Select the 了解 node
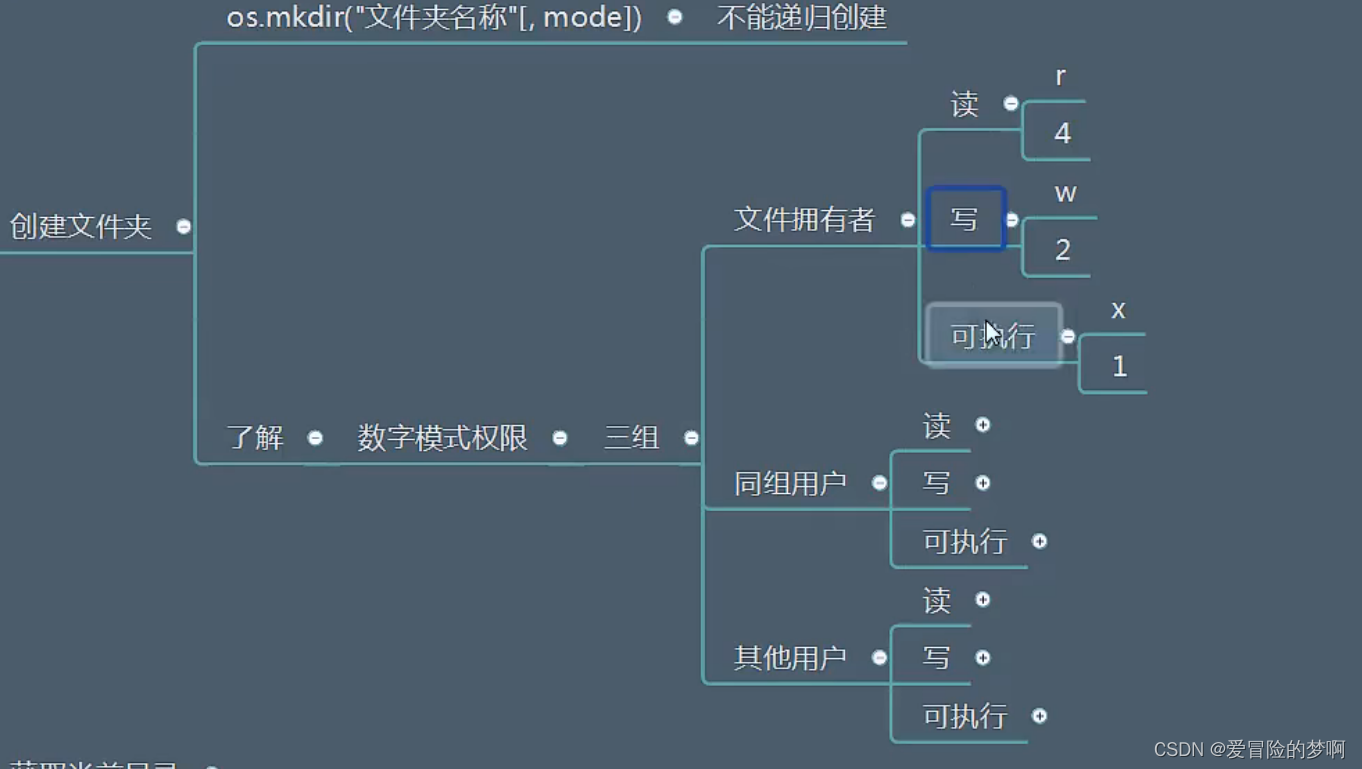 [x=255, y=438]
